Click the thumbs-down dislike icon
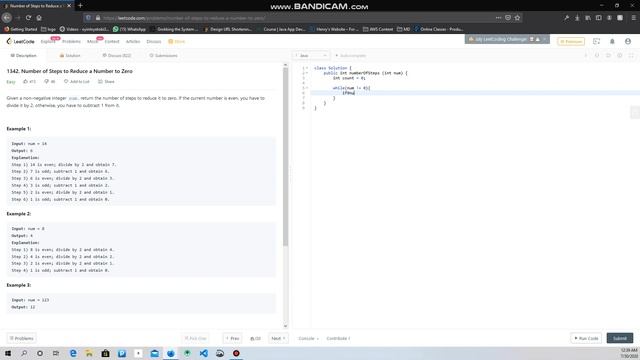 (x=47, y=82)
